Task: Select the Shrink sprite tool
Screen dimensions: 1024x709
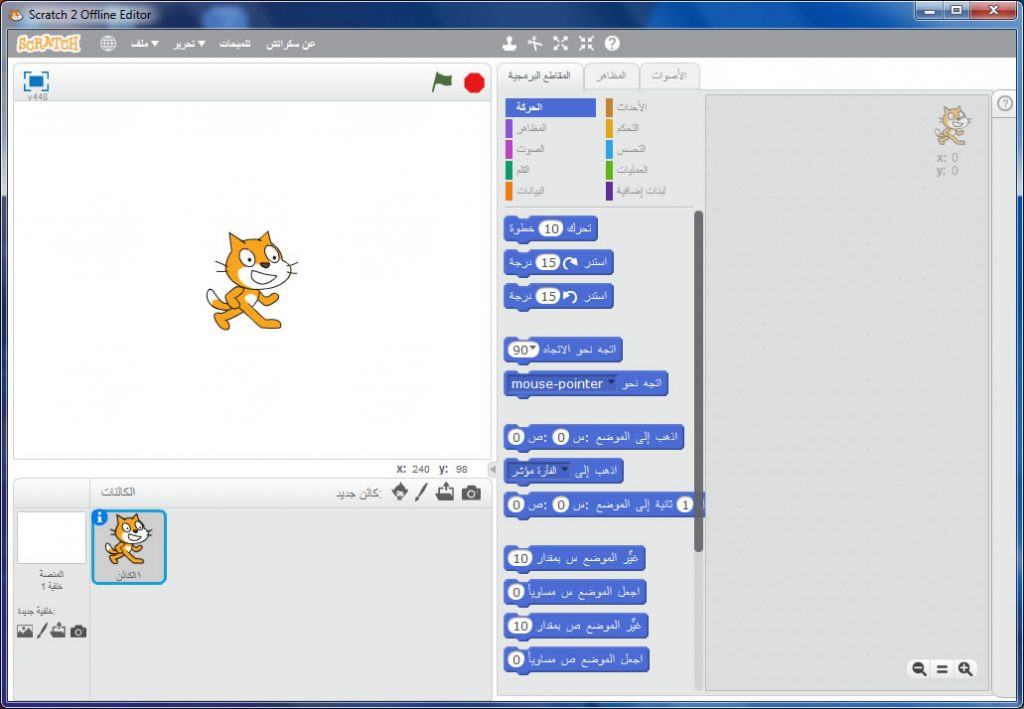Action: [586, 44]
